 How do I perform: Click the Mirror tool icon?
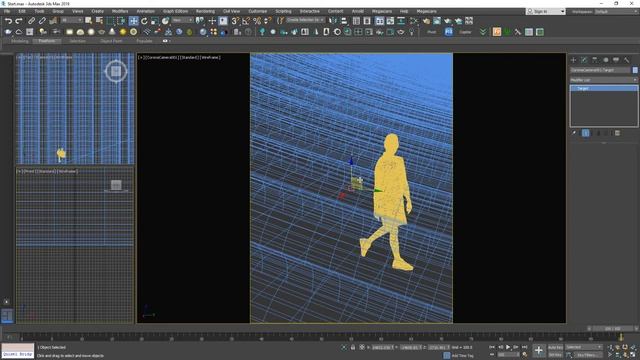tap(333, 21)
